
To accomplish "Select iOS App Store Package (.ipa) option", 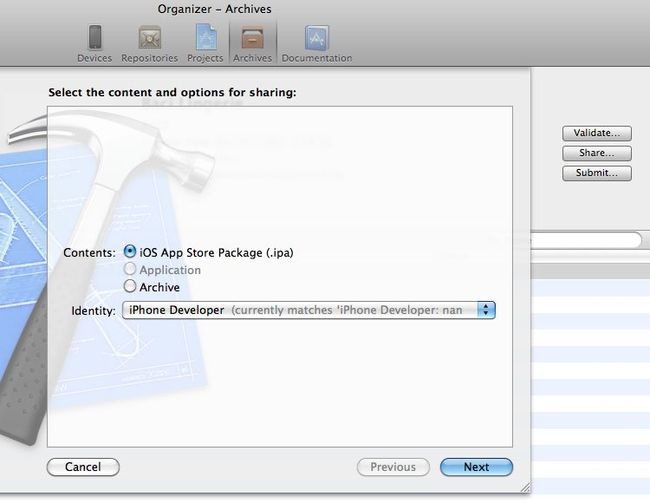I will [130, 252].
